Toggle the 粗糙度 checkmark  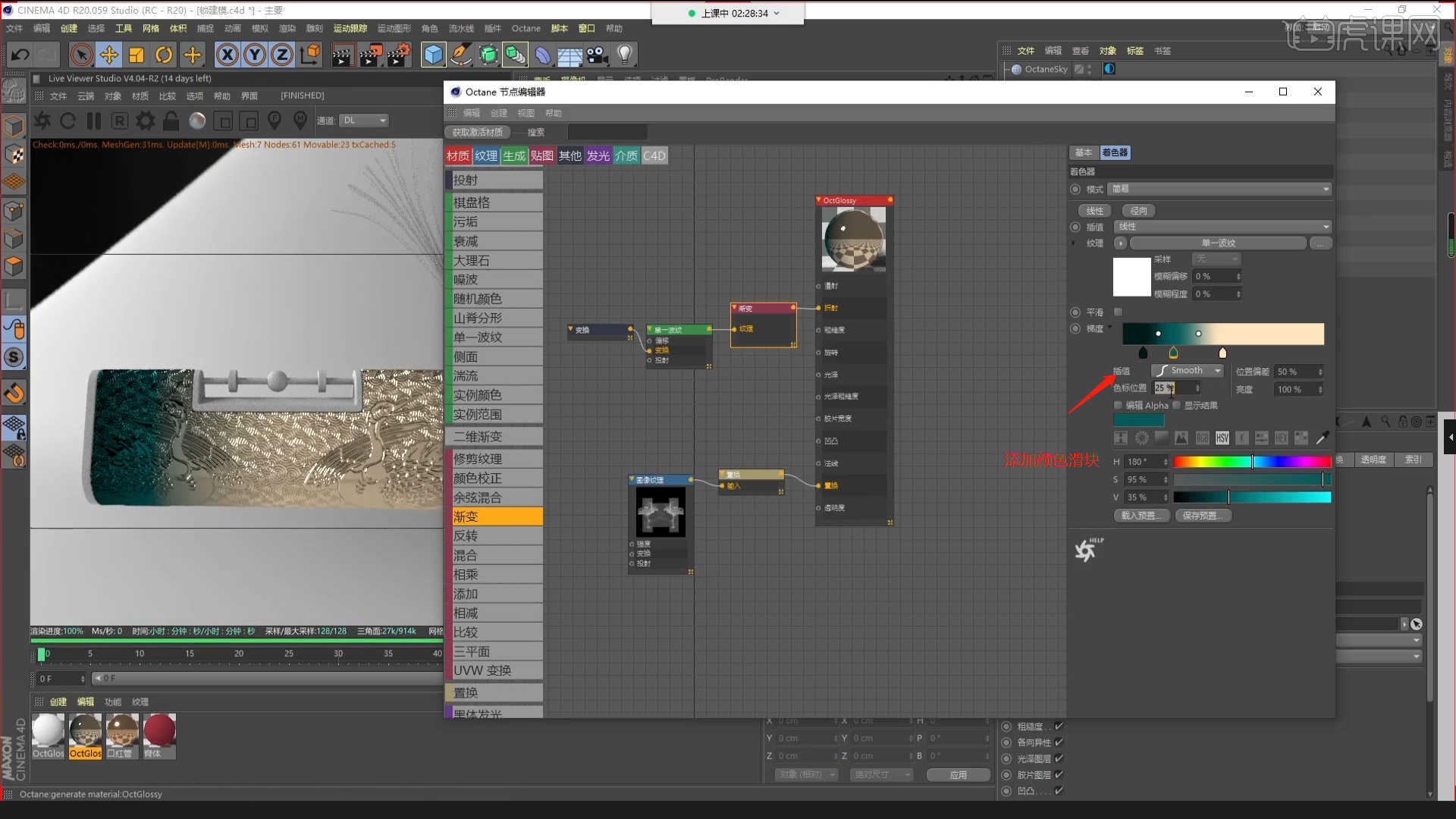1059,726
